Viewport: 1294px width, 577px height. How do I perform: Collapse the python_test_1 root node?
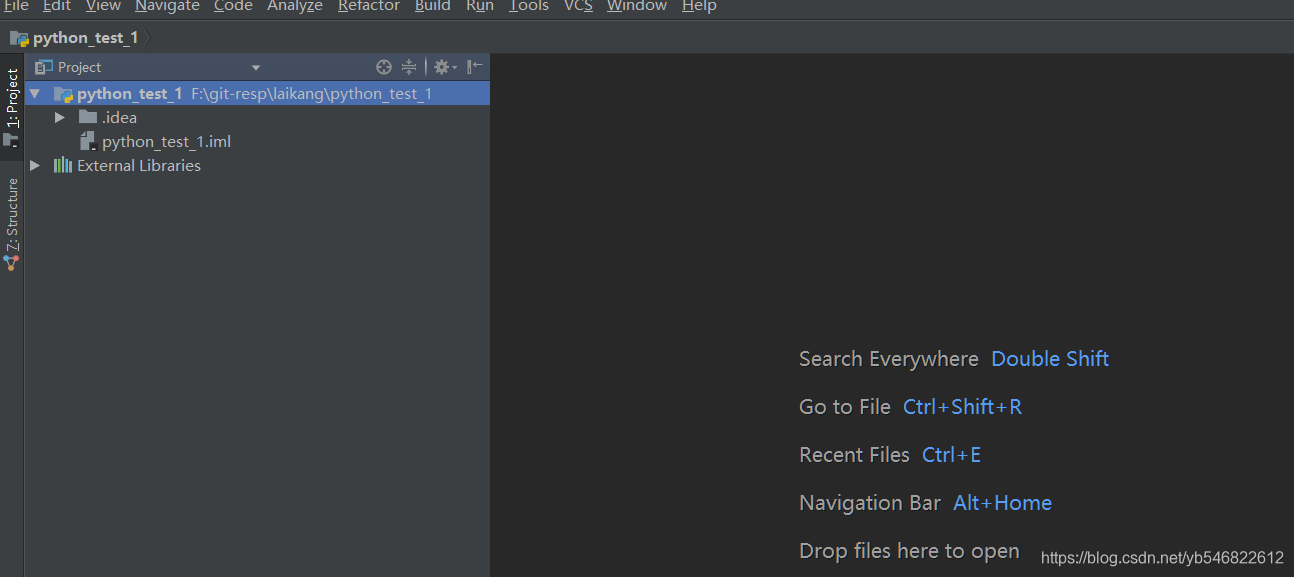click(x=35, y=94)
